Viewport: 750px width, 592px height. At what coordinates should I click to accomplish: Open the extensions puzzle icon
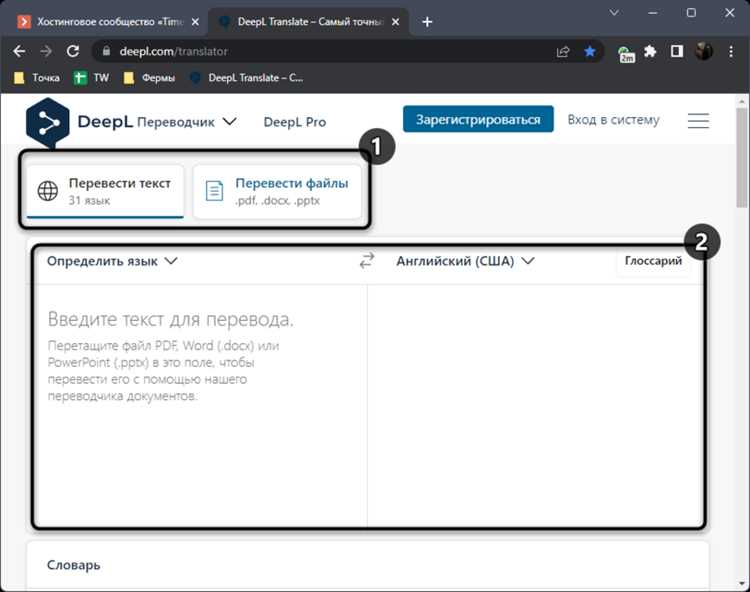pyautogui.click(x=650, y=51)
